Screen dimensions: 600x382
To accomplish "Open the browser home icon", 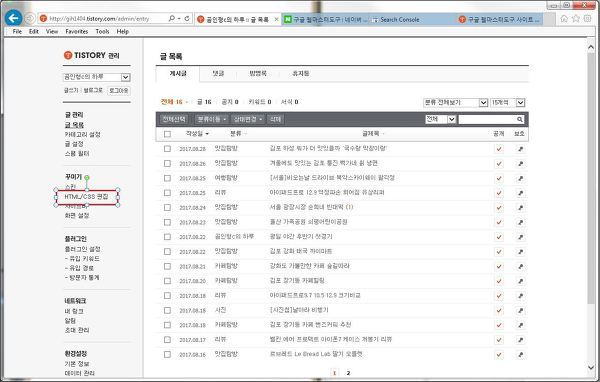I will pyautogui.click(x=564, y=18).
